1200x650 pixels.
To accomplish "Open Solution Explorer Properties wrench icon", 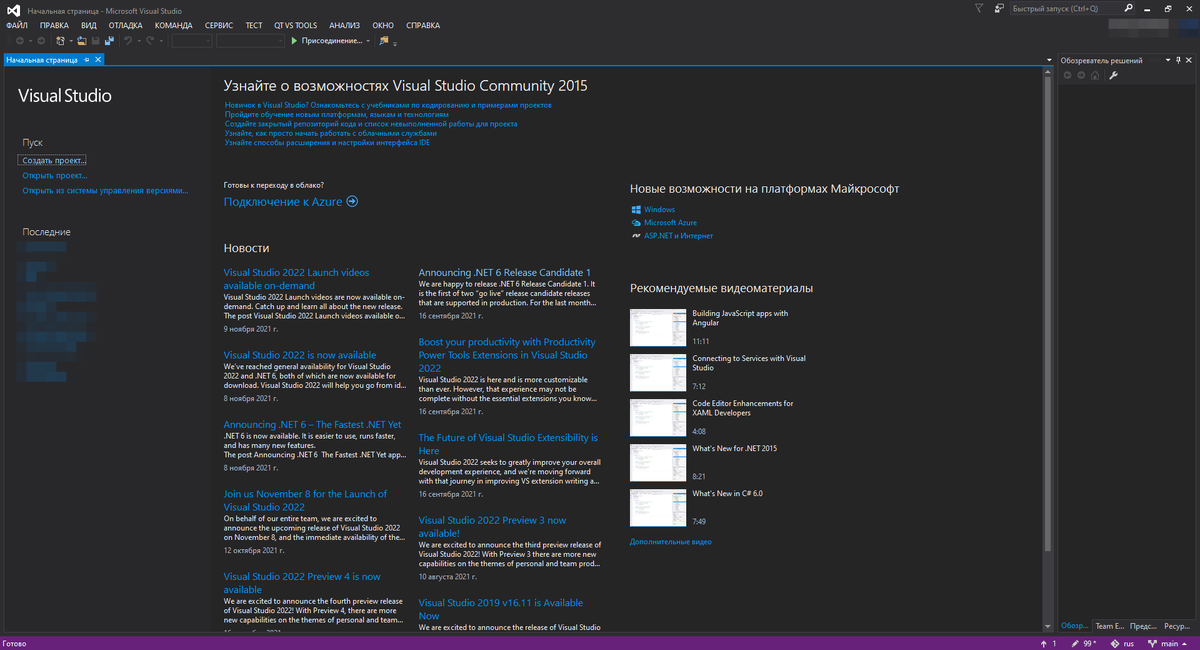I will coord(1113,75).
